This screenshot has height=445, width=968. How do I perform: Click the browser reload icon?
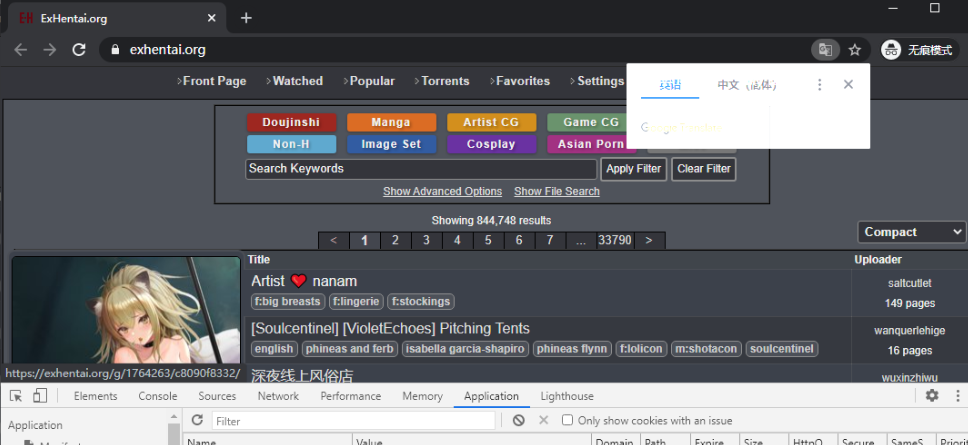coord(78,50)
